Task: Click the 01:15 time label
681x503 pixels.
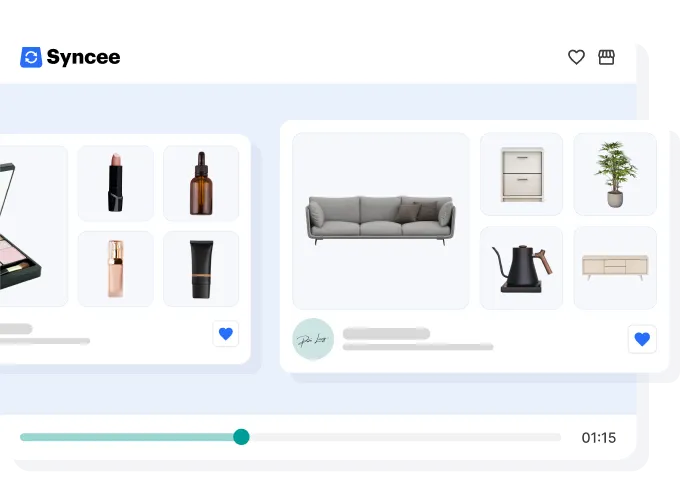Action: coord(598,437)
